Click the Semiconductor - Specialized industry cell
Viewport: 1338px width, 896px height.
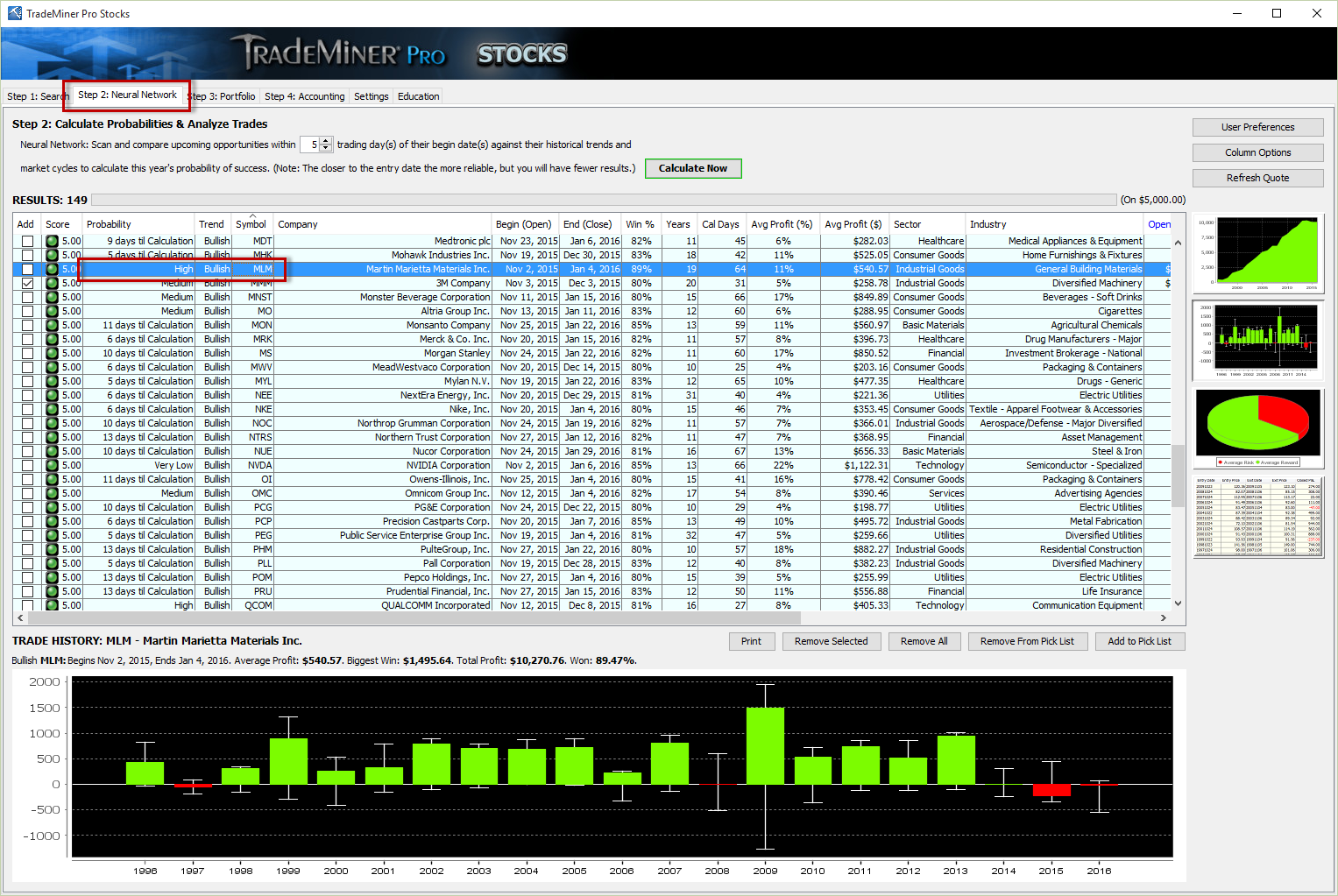(x=1055, y=465)
